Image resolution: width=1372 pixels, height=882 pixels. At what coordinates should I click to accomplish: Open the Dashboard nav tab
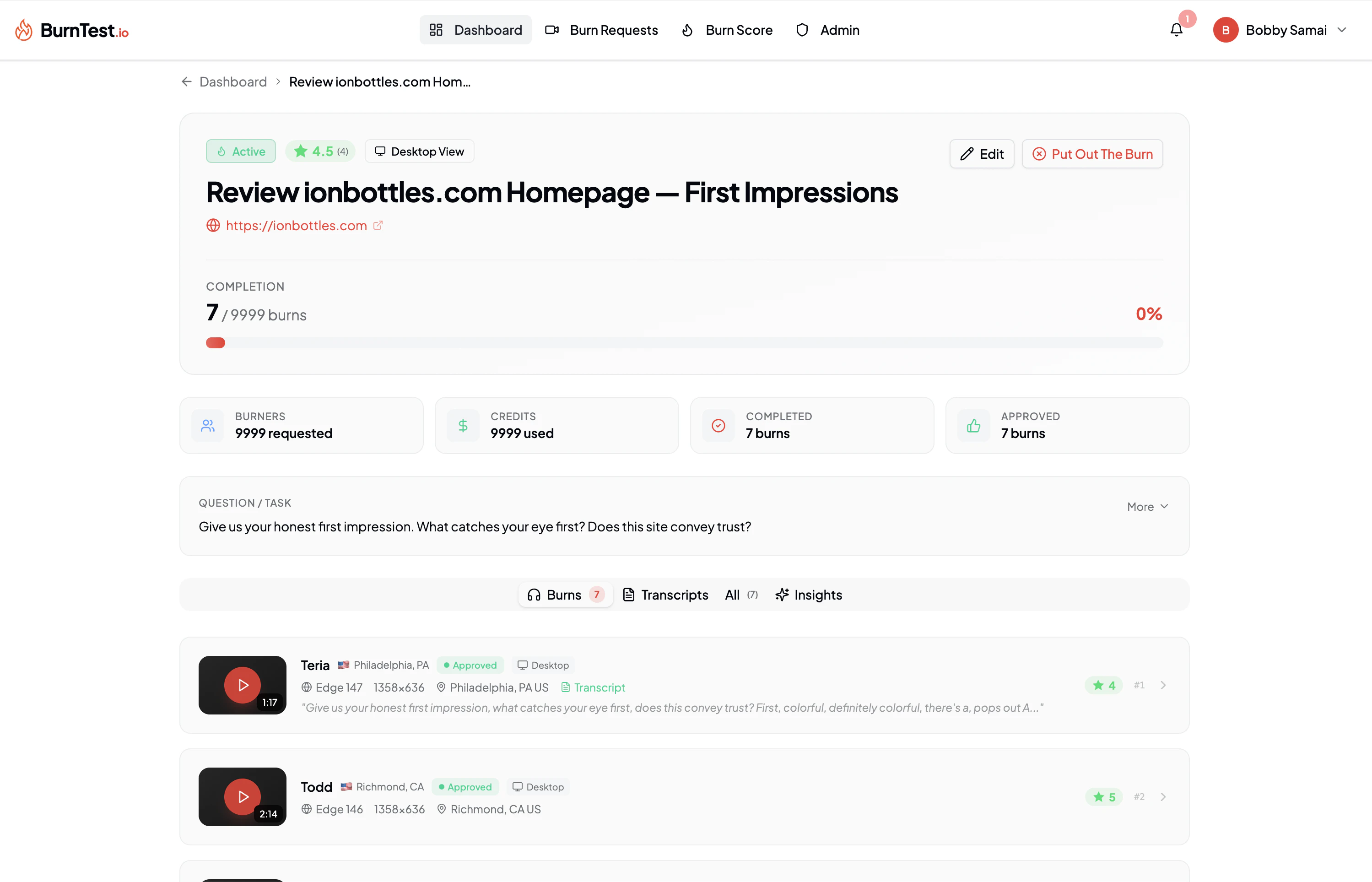pos(475,30)
